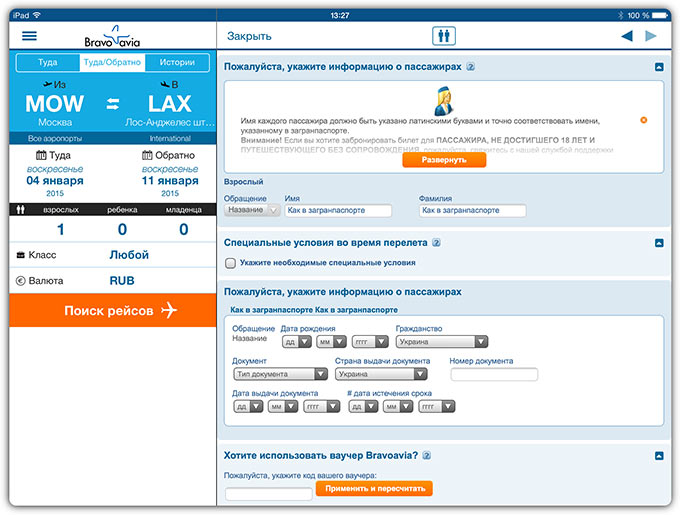Image resolution: width=680 pixels, height=515 pixels.
Task: Click the battery indicator
Action: [x=660, y=15]
